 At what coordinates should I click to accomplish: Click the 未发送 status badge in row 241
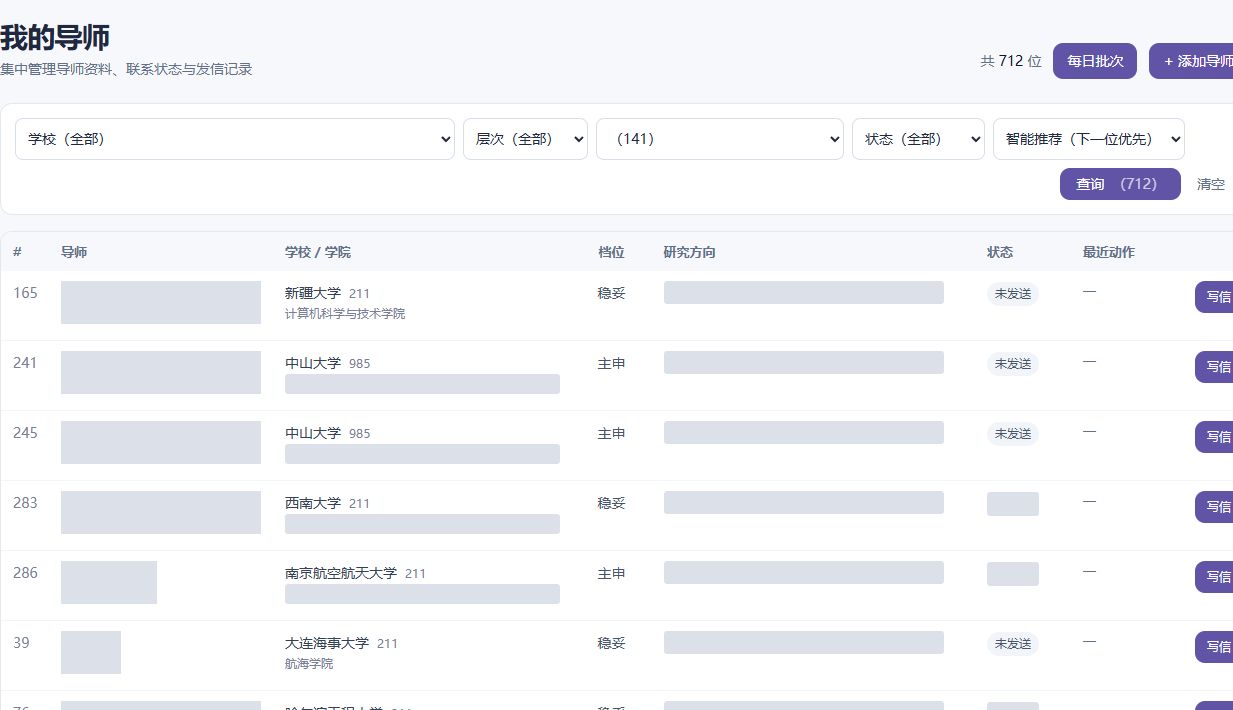[1013, 364]
